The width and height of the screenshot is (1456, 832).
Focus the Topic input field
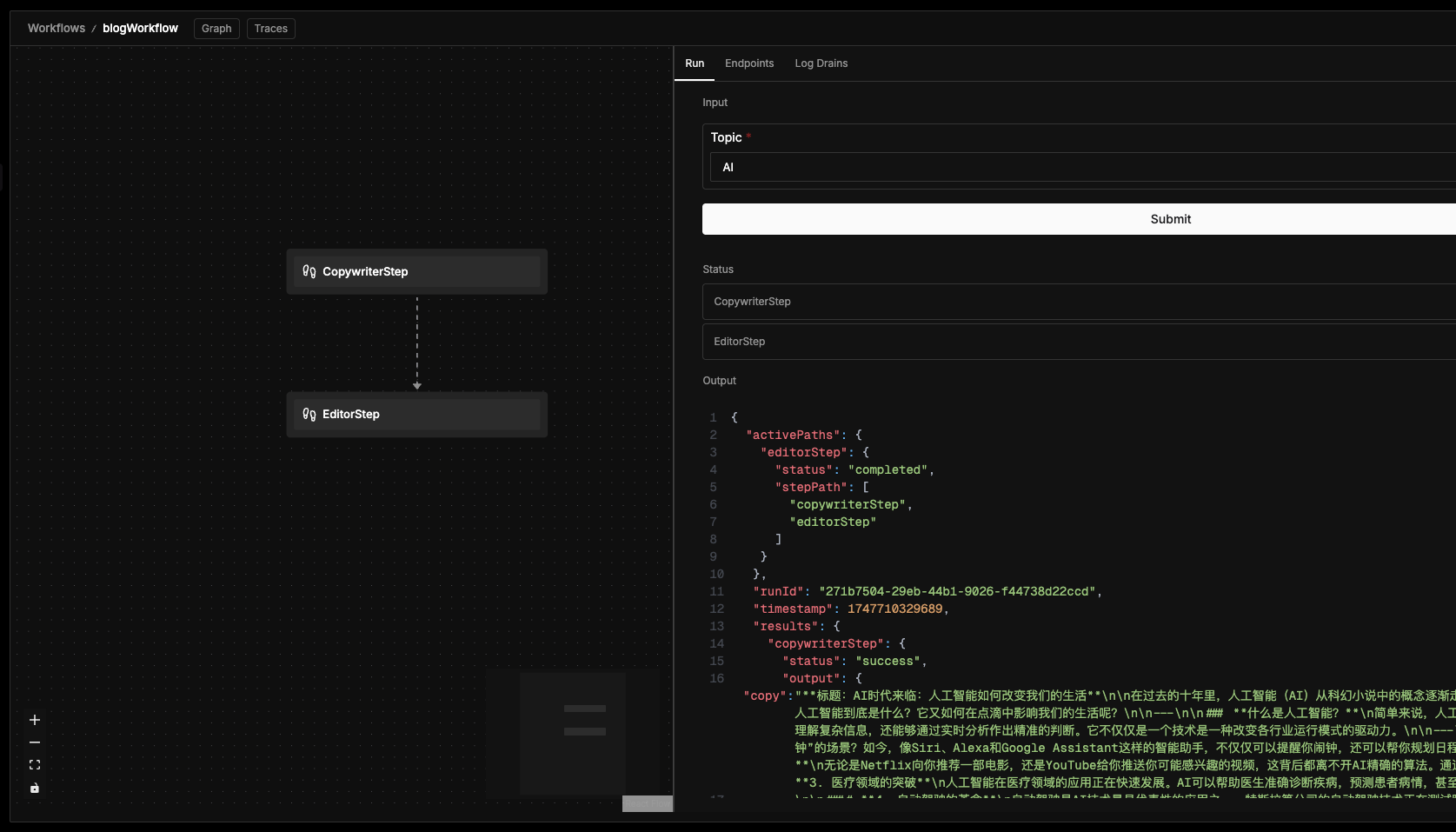1083,167
